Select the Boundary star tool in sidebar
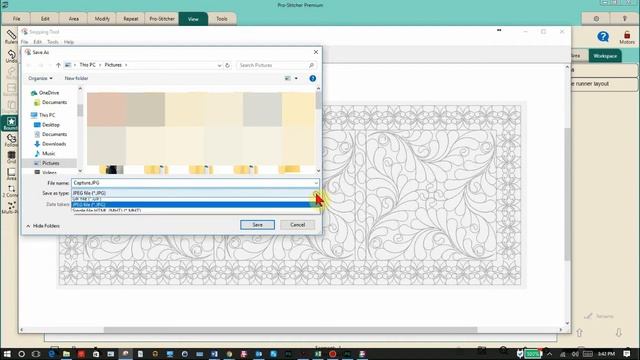The width and height of the screenshot is (640, 360). pos(11,123)
